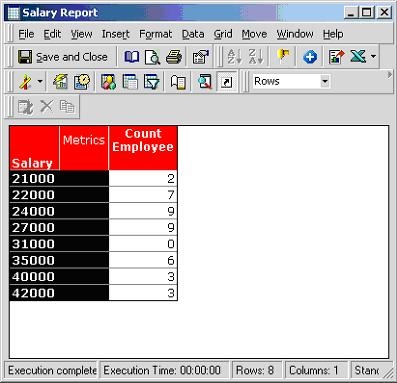Click the Salary column header
The image size is (397, 383).
(x=34, y=148)
